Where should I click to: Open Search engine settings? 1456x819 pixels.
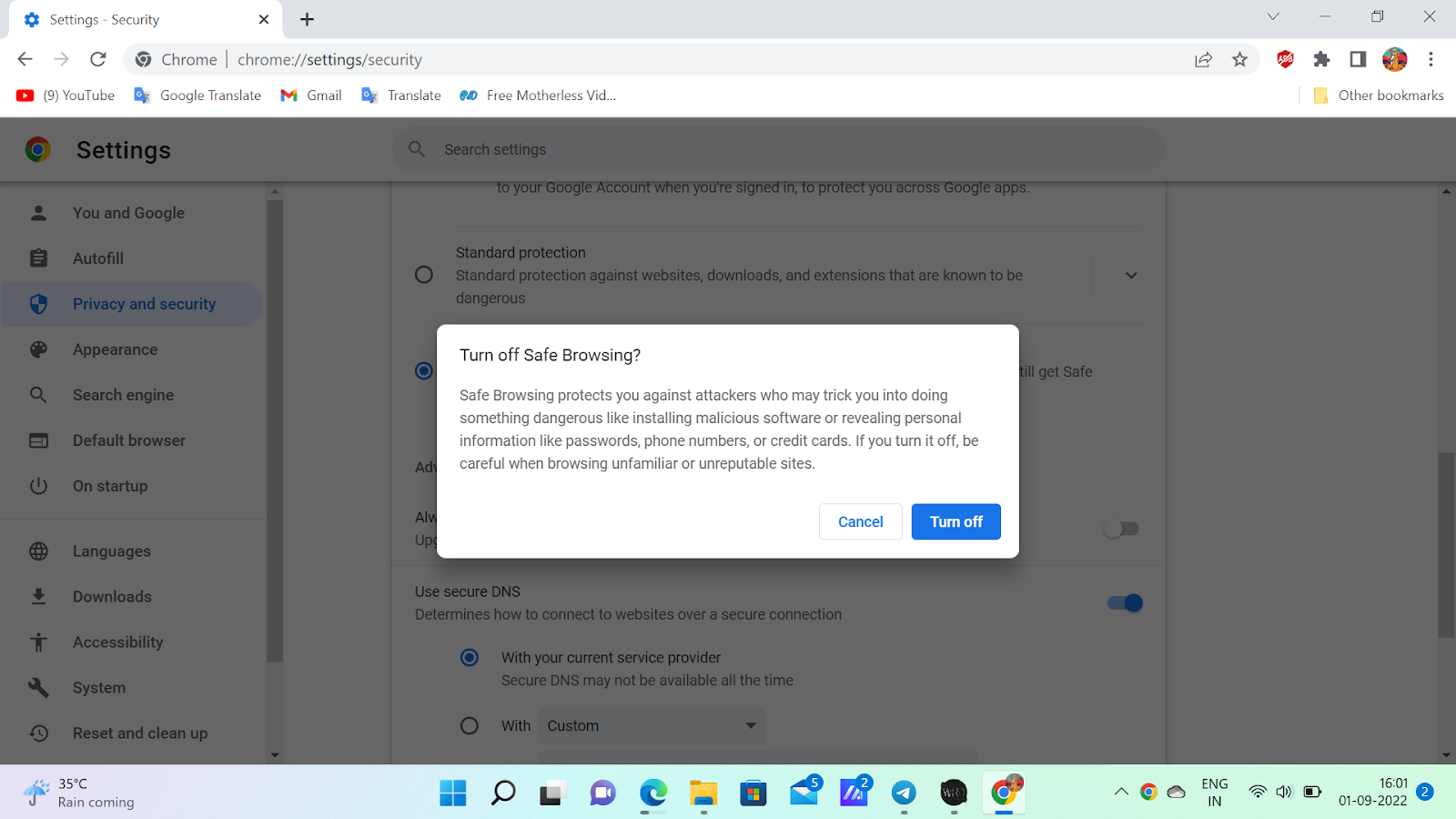(x=132, y=395)
